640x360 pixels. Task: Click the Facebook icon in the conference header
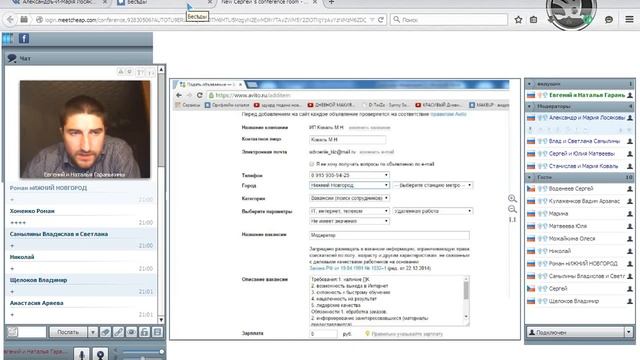pos(24,39)
